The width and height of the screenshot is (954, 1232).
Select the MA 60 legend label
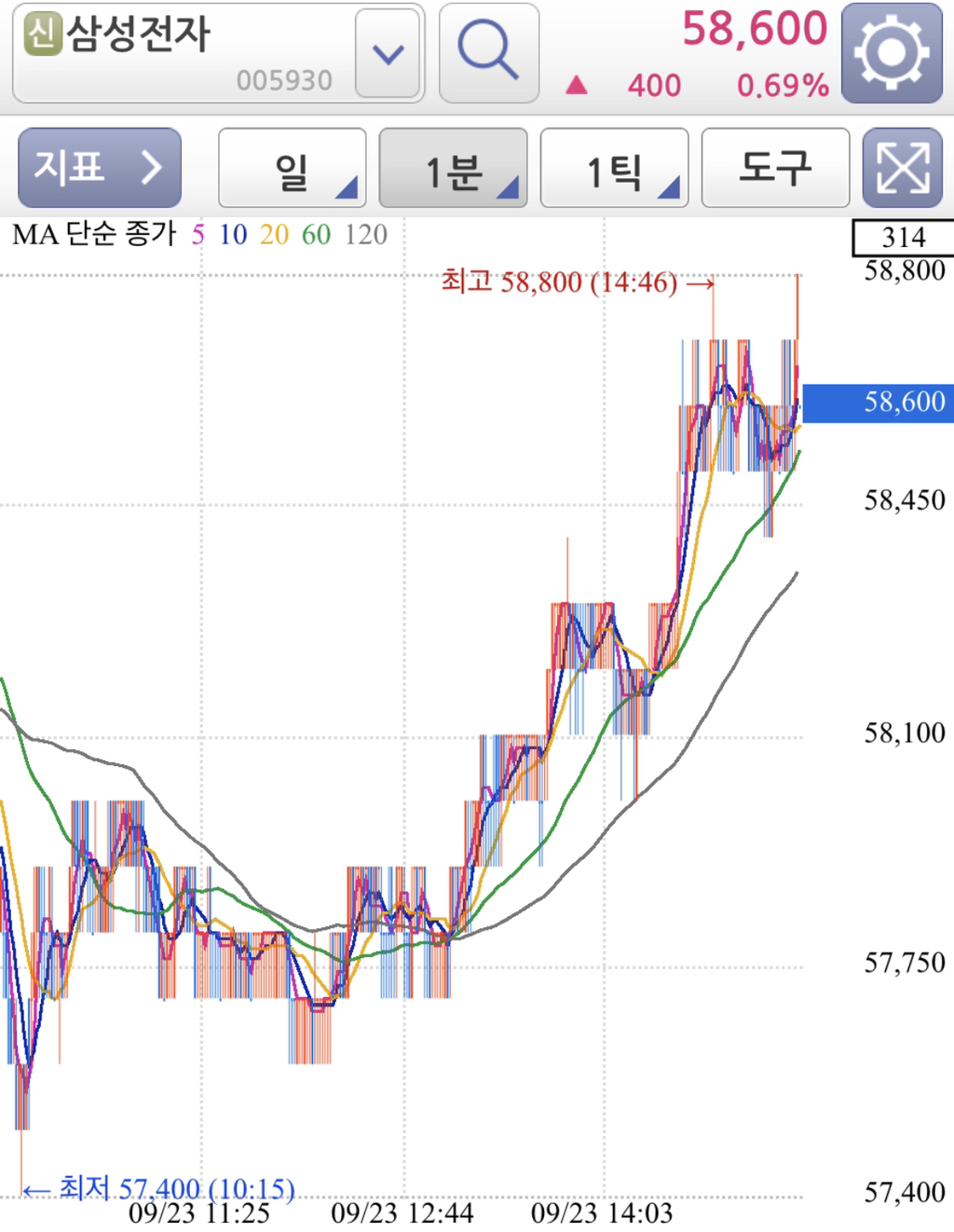[316, 235]
